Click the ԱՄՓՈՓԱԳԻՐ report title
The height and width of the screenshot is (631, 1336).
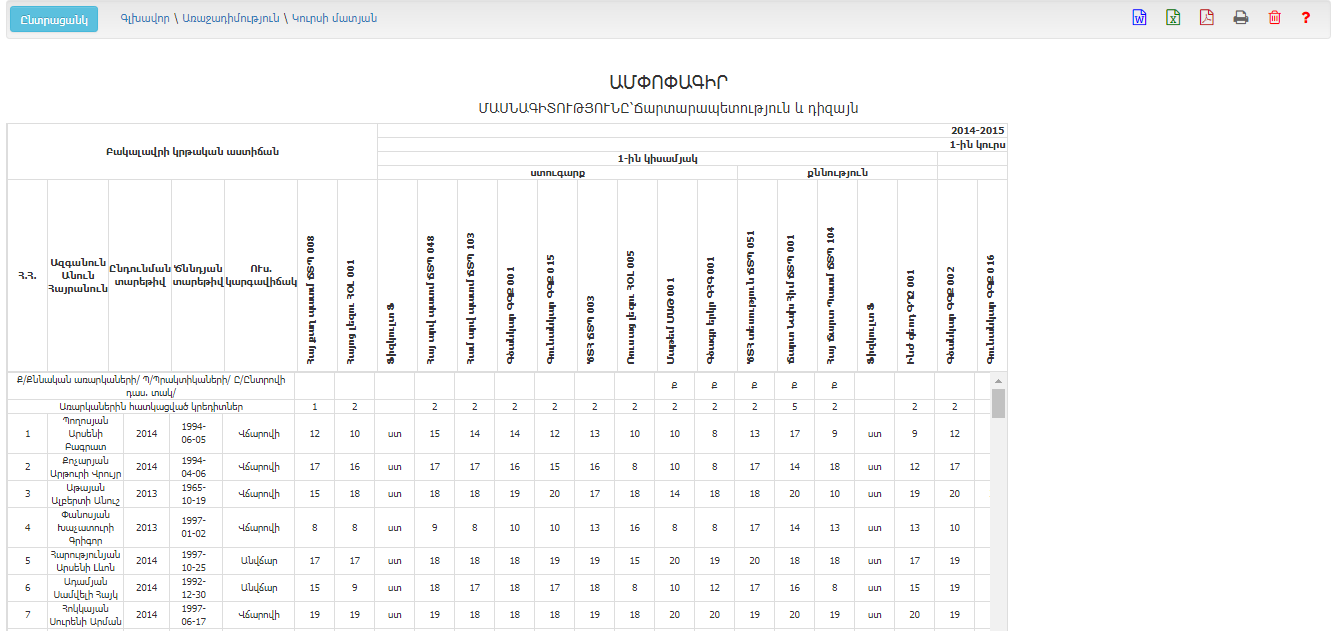tap(667, 82)
